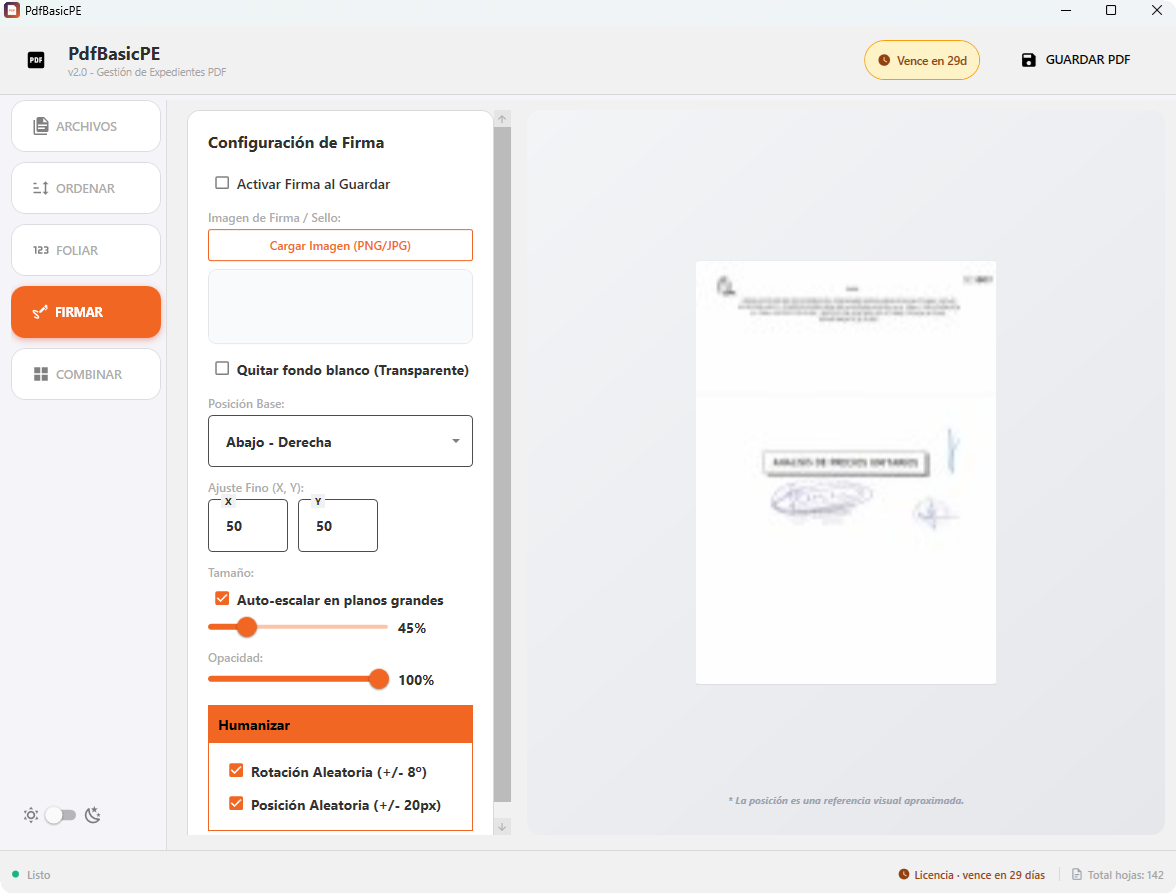
Task: Click the PdfBasicPE title bar app icon
Action: (11, 10)
